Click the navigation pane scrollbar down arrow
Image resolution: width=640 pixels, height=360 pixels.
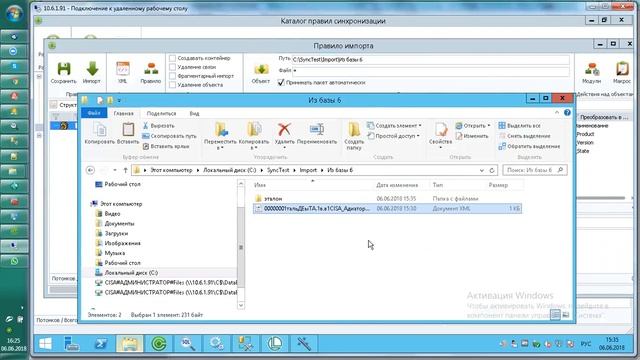click(241, 305)
